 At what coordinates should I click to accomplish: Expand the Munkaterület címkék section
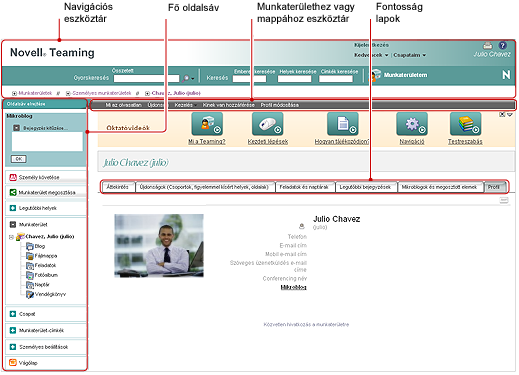coord(13,330)
